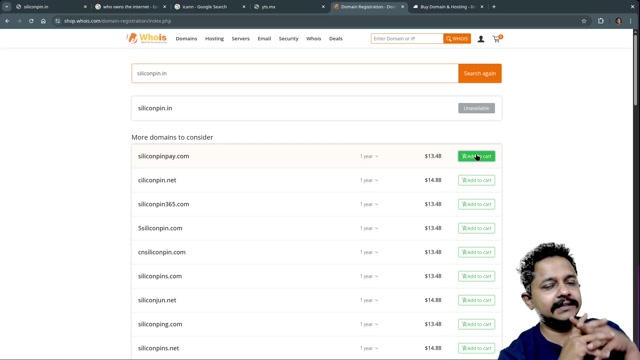
Task: Click the browser forward arrow
Action: point(19,21)
